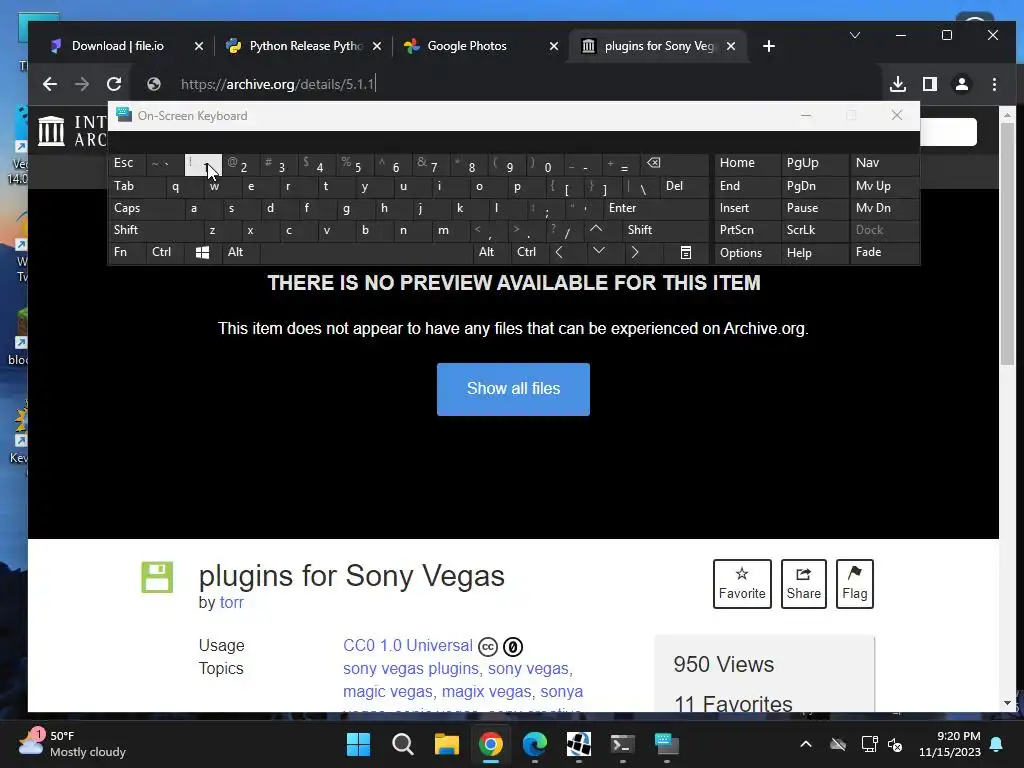Open the Chrome profile icon

tap(962, 84)
